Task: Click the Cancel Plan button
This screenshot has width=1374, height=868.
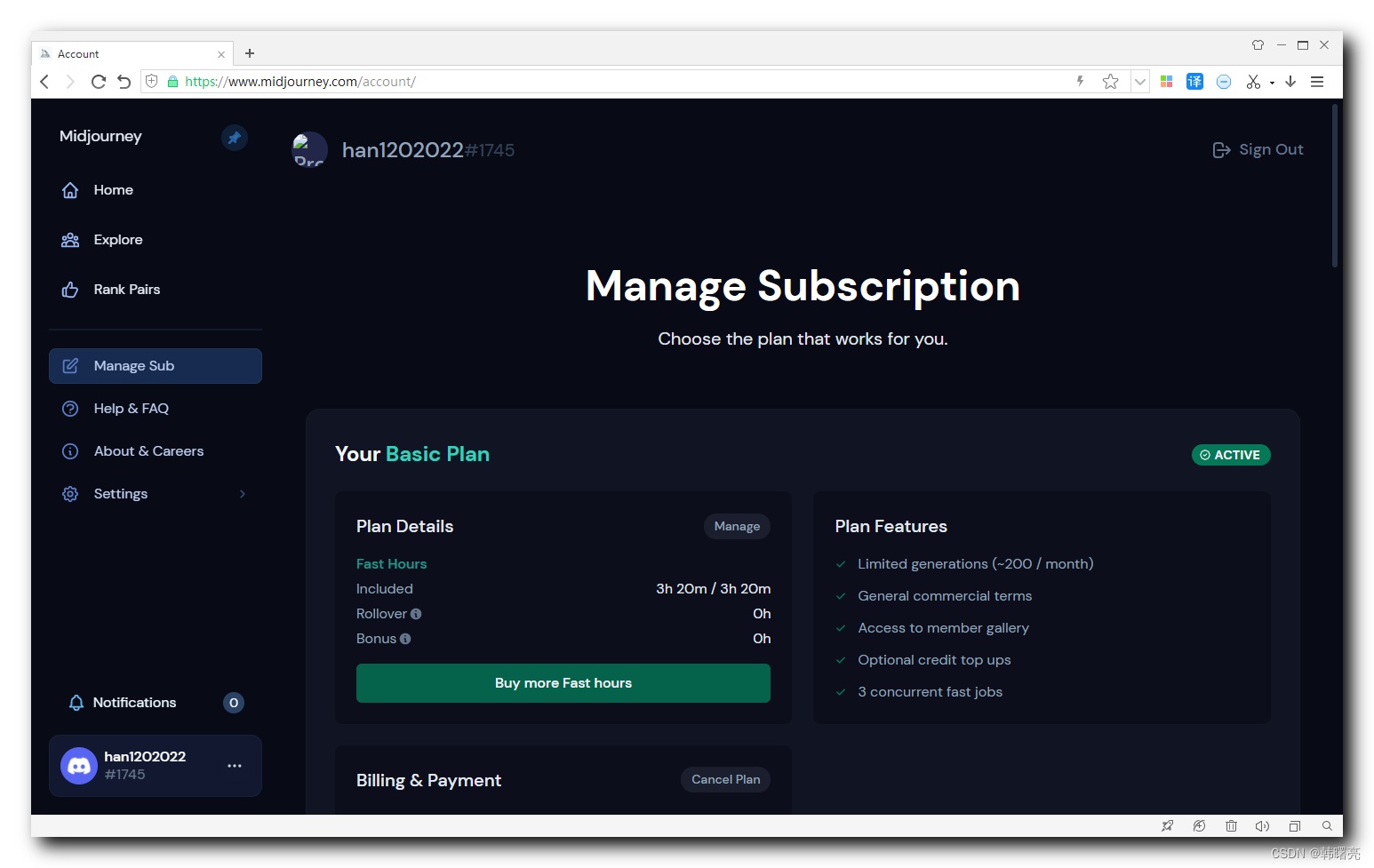Action: (x=726, y=779)
